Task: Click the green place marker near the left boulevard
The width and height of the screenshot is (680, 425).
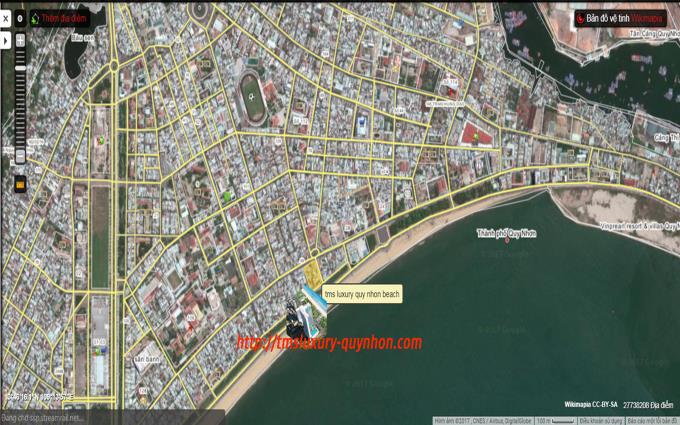Action: click(x=100, y=139)
